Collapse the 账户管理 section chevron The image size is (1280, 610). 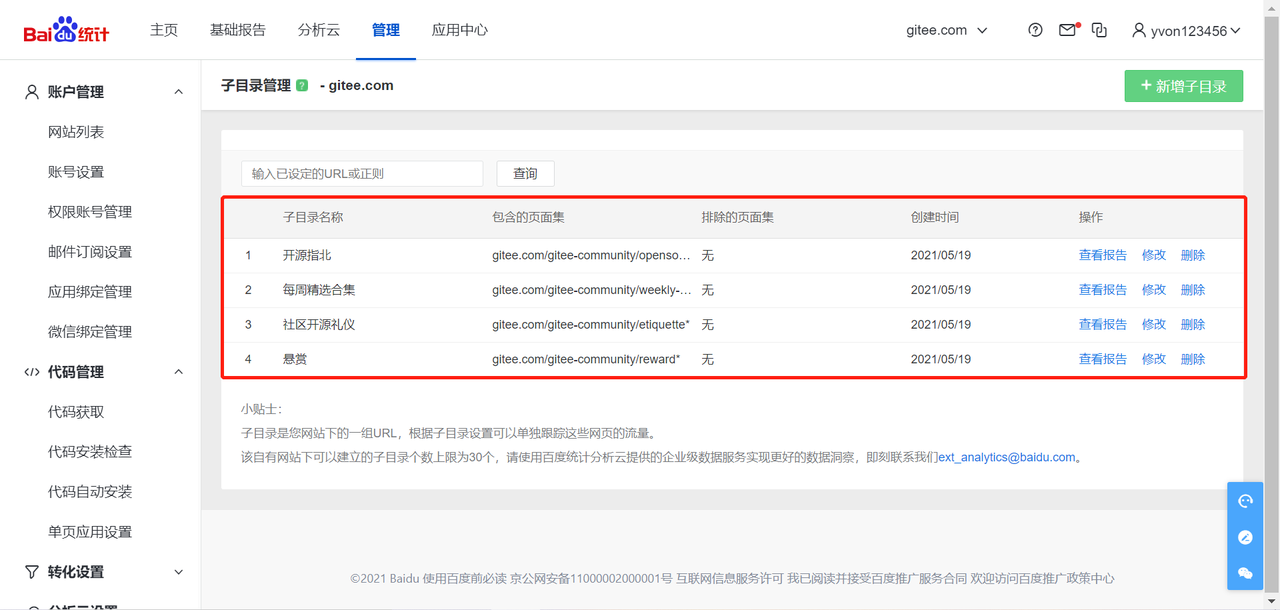[x=179, y=92]
